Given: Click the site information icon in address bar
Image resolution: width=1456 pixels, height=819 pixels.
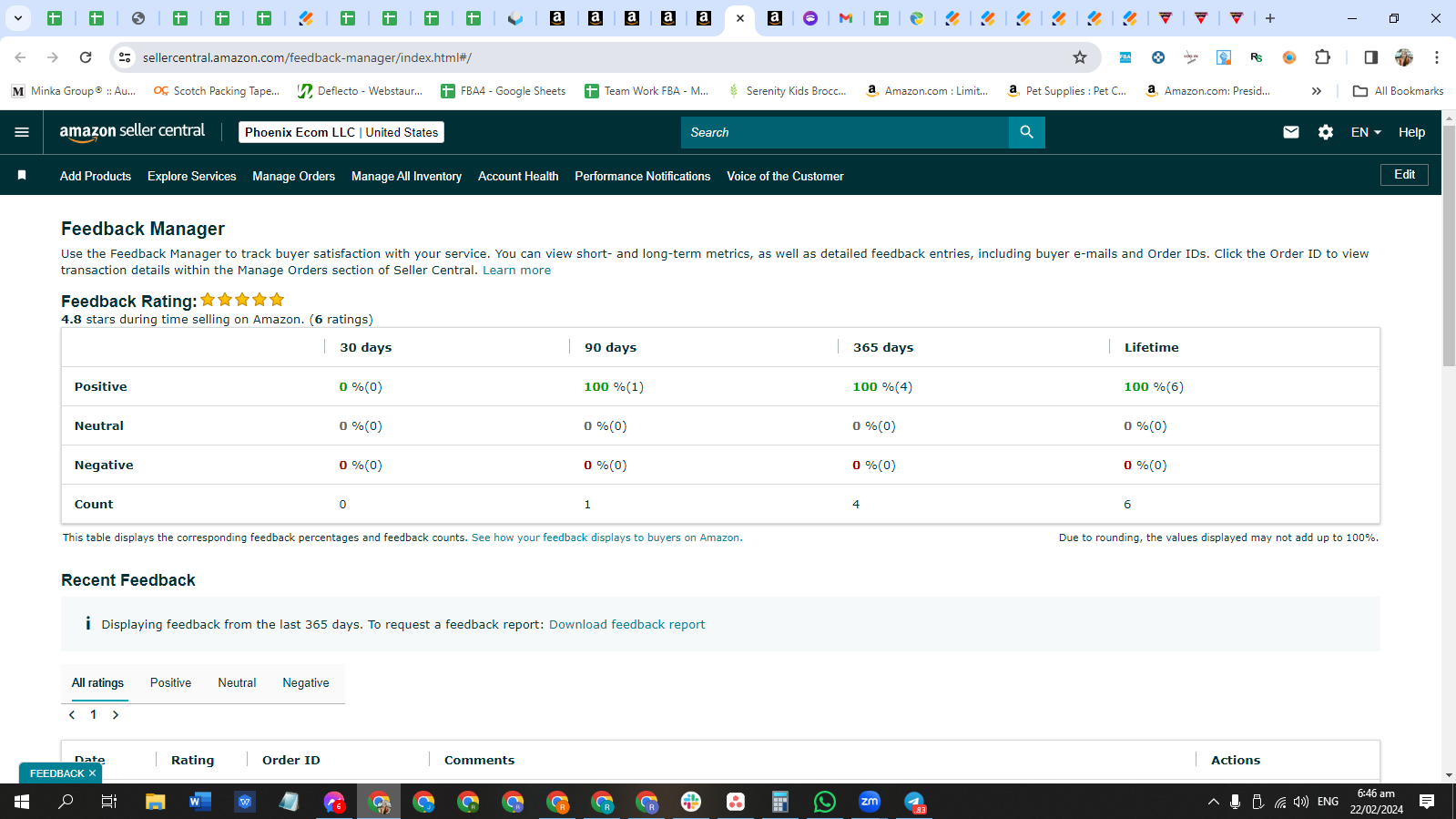Looking at the screenshot, I should tap(125, 57).
